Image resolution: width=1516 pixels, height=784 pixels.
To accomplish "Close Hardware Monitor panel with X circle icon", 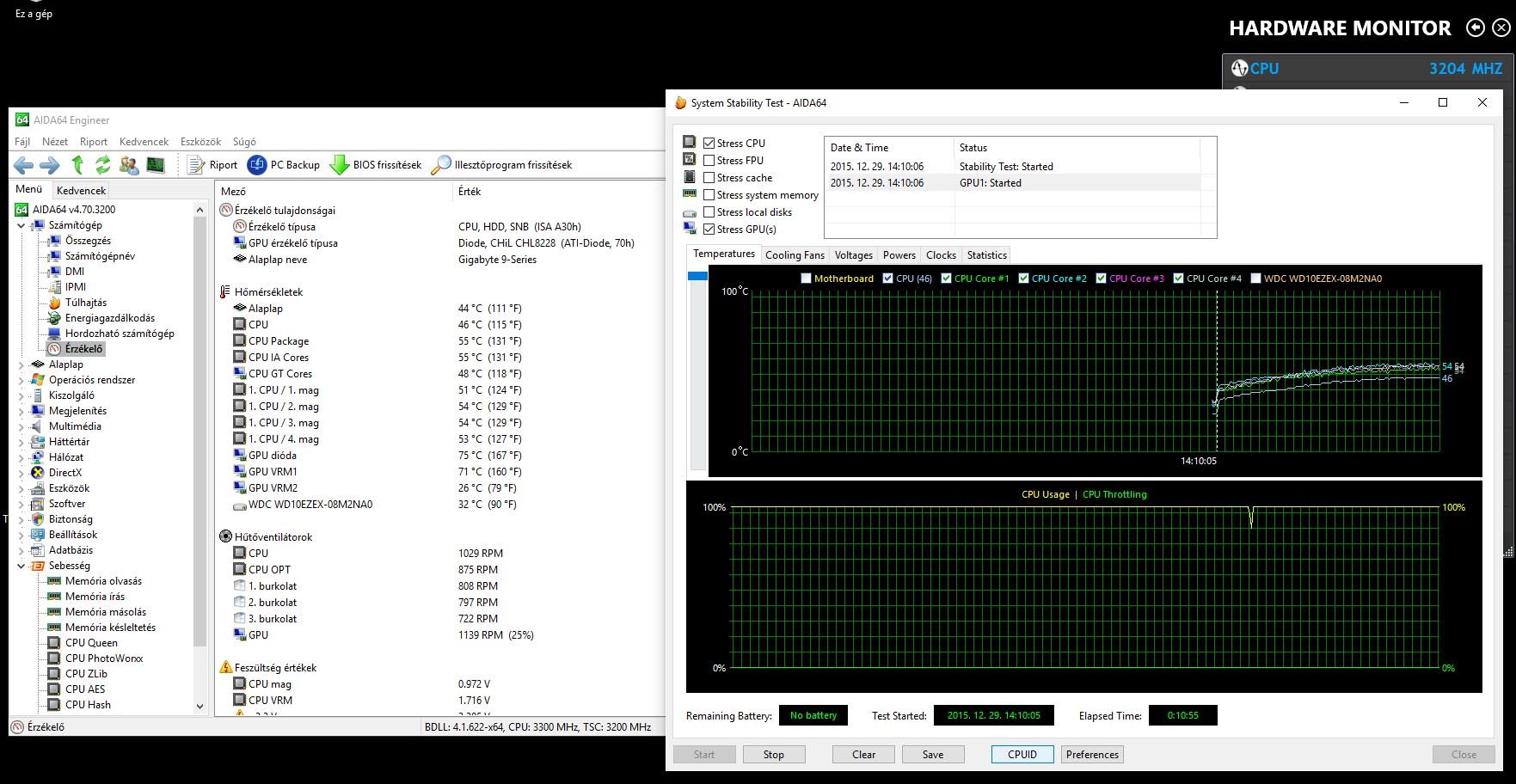I will [x=1501, y=28].
